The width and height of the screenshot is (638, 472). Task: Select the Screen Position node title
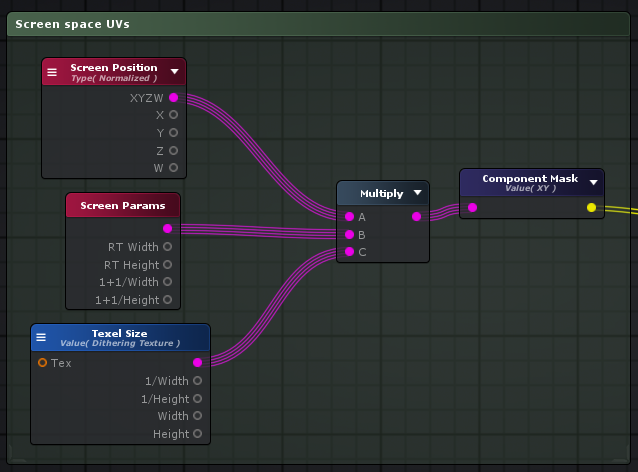pos(114,68)
